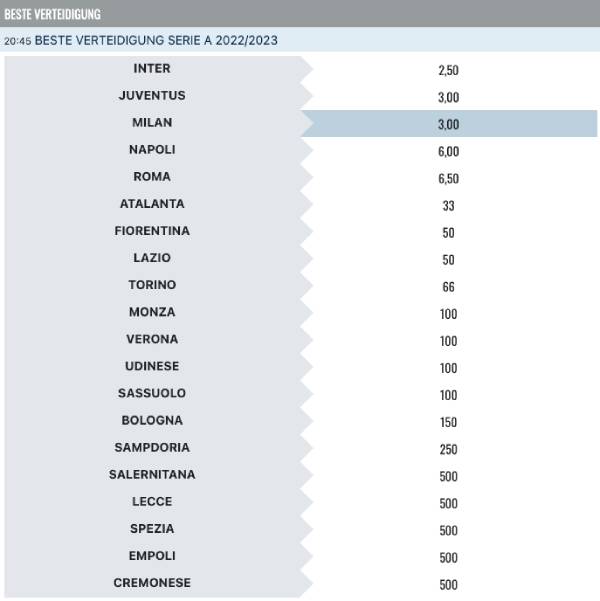Screen dimensions: 600x601
Task: Select Sassuolo odds 100
Action: [x=449, y=395]
